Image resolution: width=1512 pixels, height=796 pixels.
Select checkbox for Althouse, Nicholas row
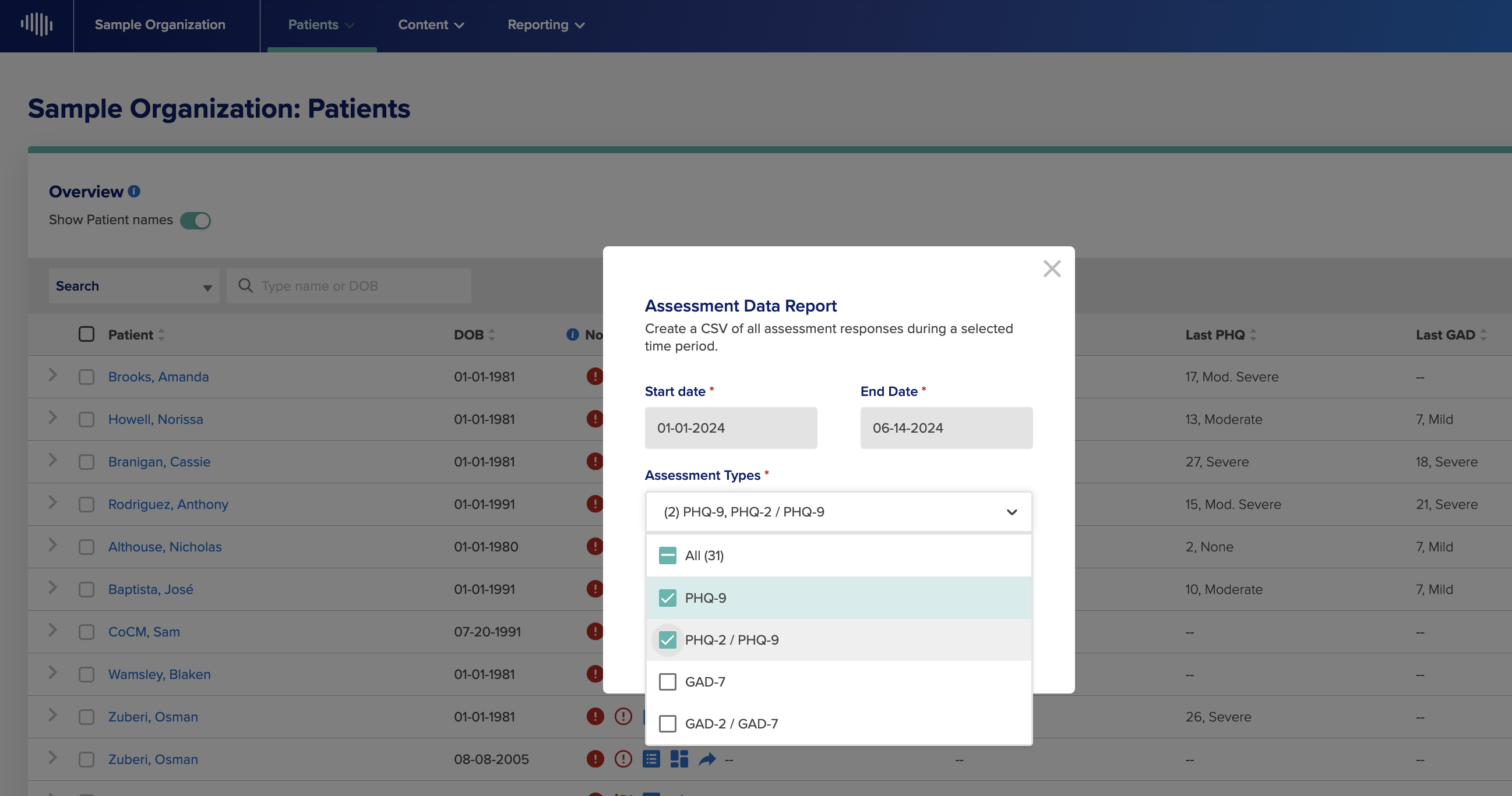tap(86, 547)
